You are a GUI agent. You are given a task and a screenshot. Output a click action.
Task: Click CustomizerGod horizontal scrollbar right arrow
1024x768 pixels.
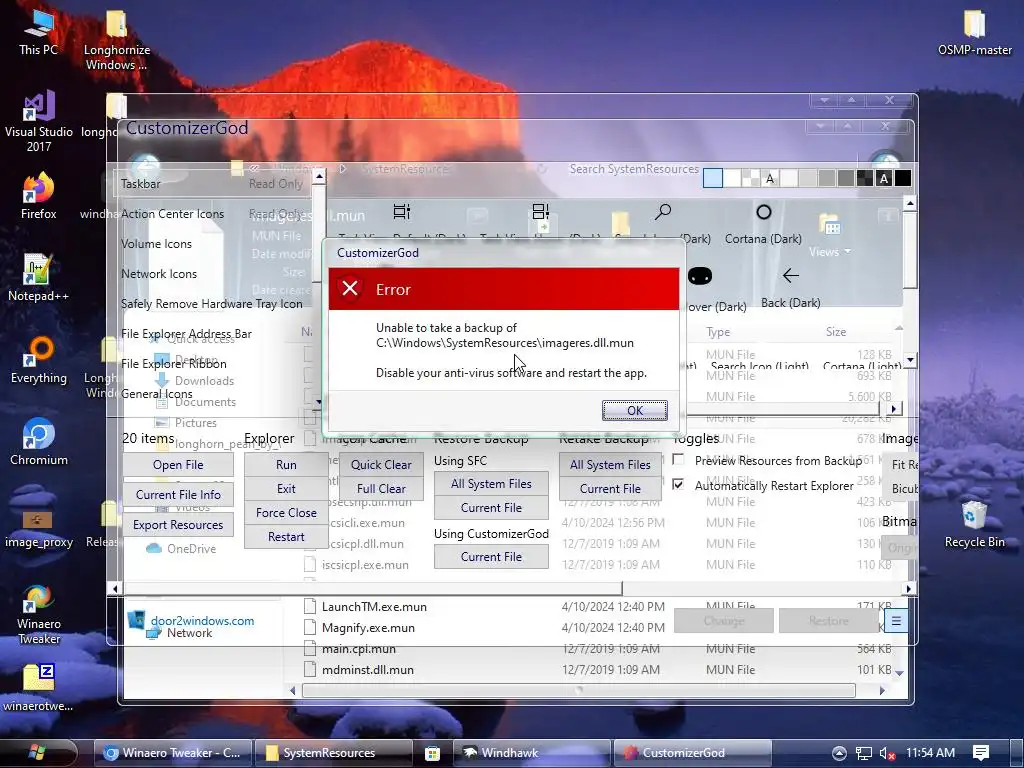[x=908, y=588]
